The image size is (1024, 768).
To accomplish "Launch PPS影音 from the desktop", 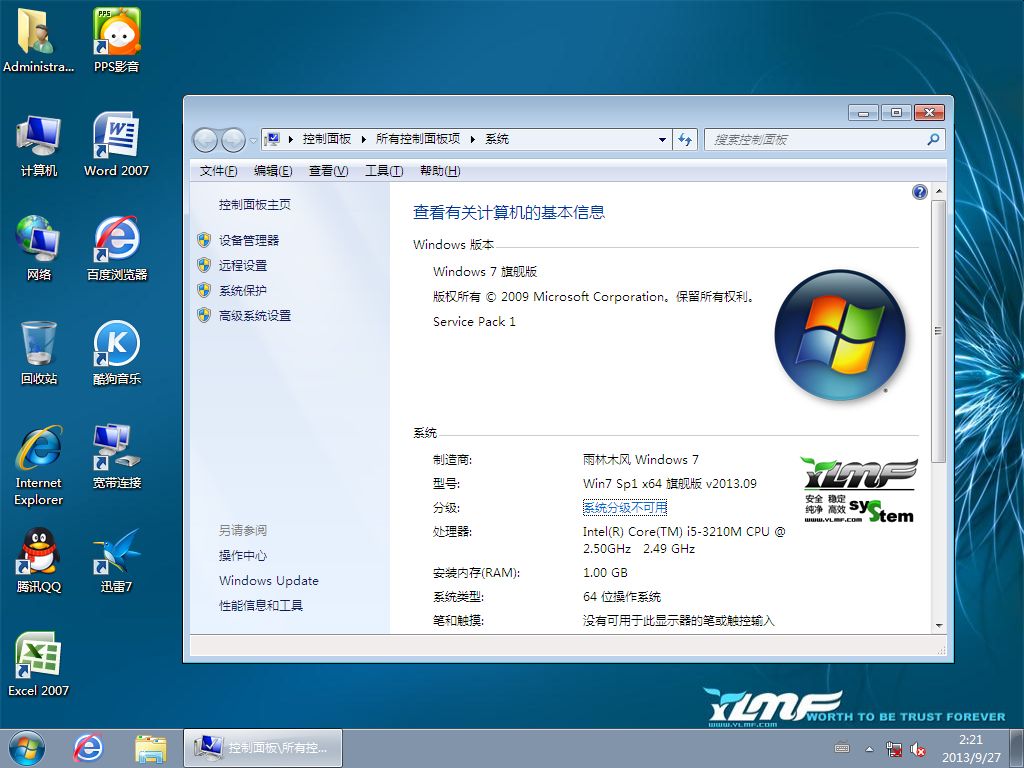I will 116,39.
